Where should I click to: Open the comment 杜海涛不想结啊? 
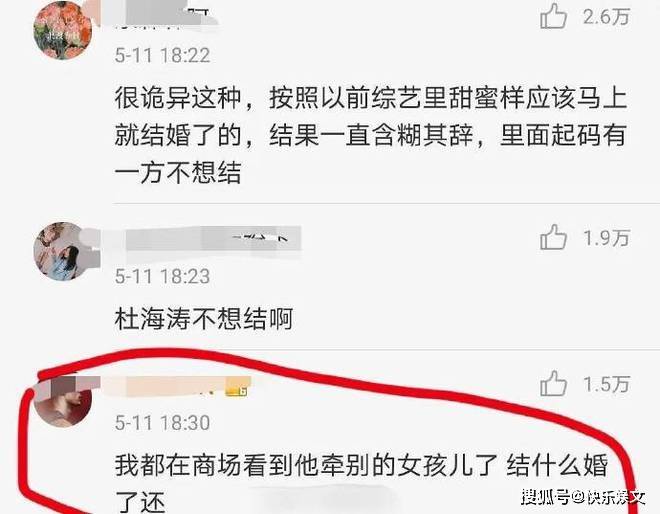click(203, 319)
